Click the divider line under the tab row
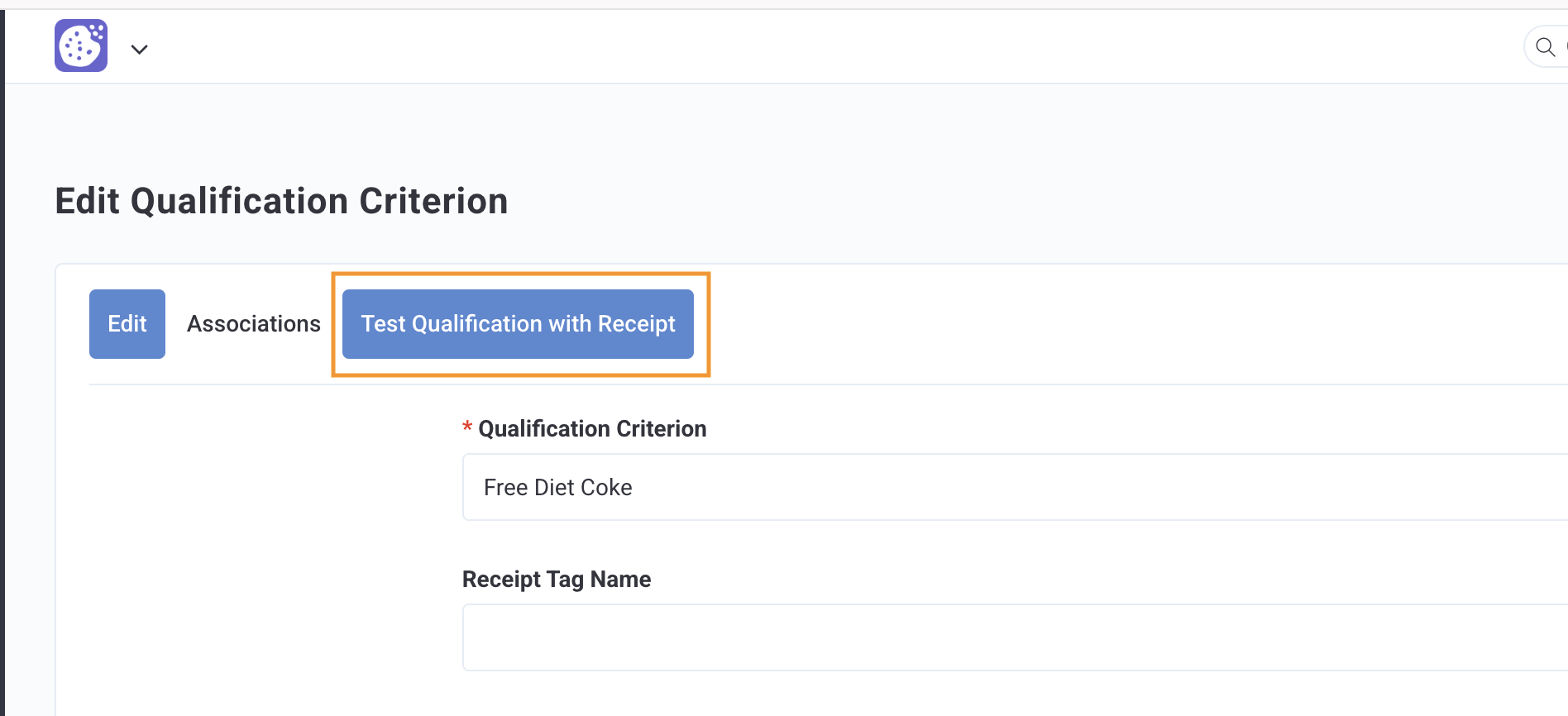This screenshot has width=1568, height=716. (829, 384)
